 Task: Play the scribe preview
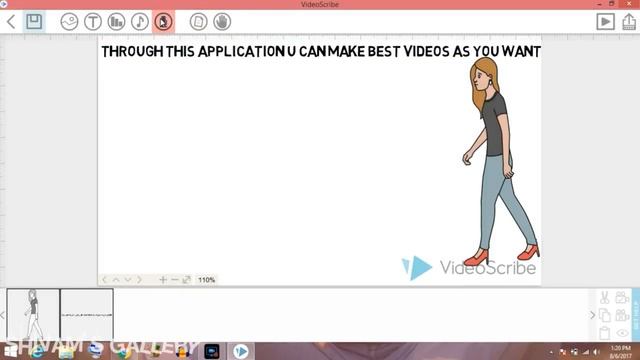[605, 22]
